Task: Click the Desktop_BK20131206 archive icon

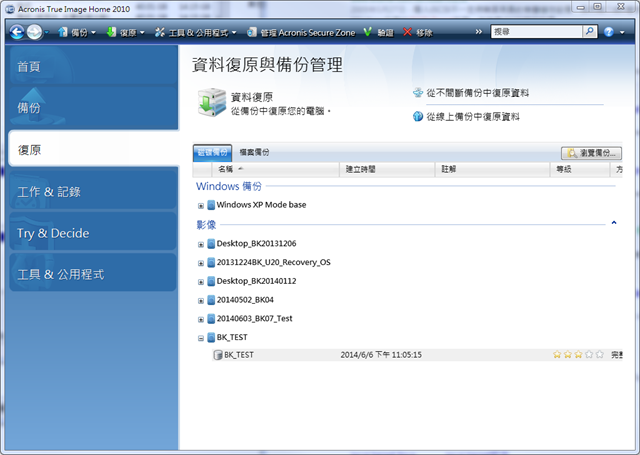Action: pos(211,244)
